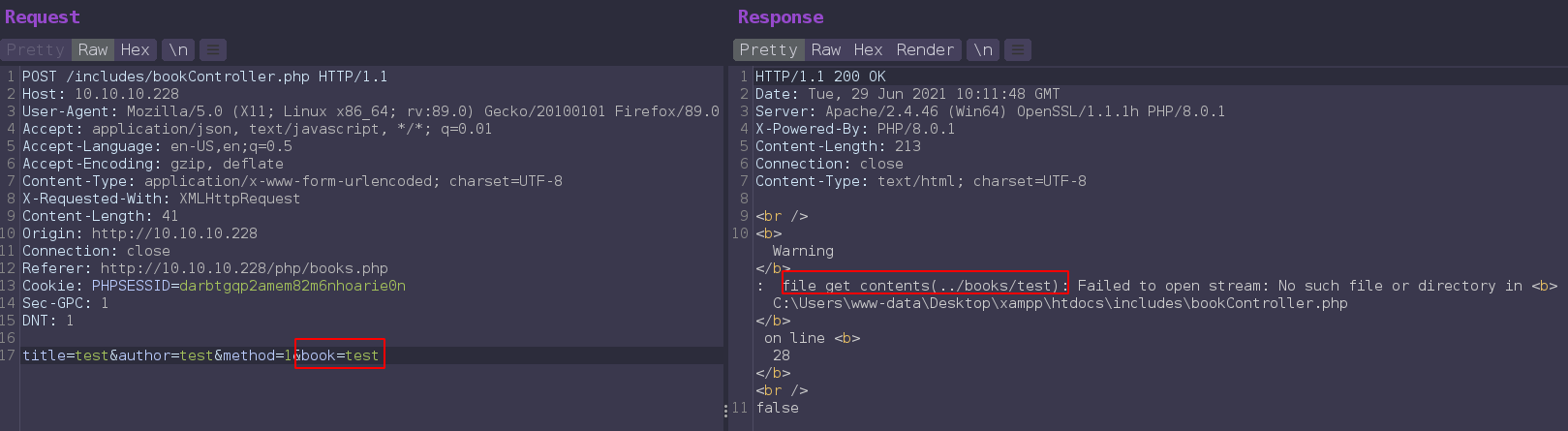Screen dimensions: 1568x431
Task: Click the bookController.php file path in response
Action: coord(1060,303)
